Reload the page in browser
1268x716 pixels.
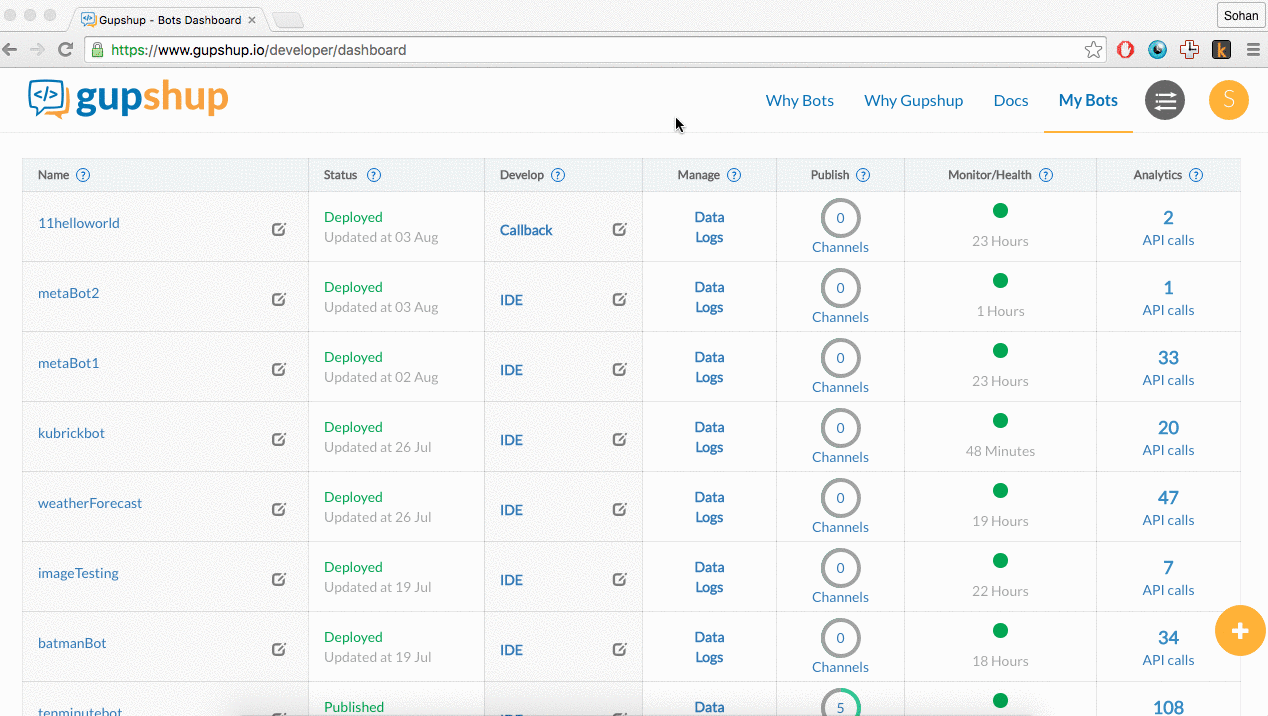coord(66,49)
